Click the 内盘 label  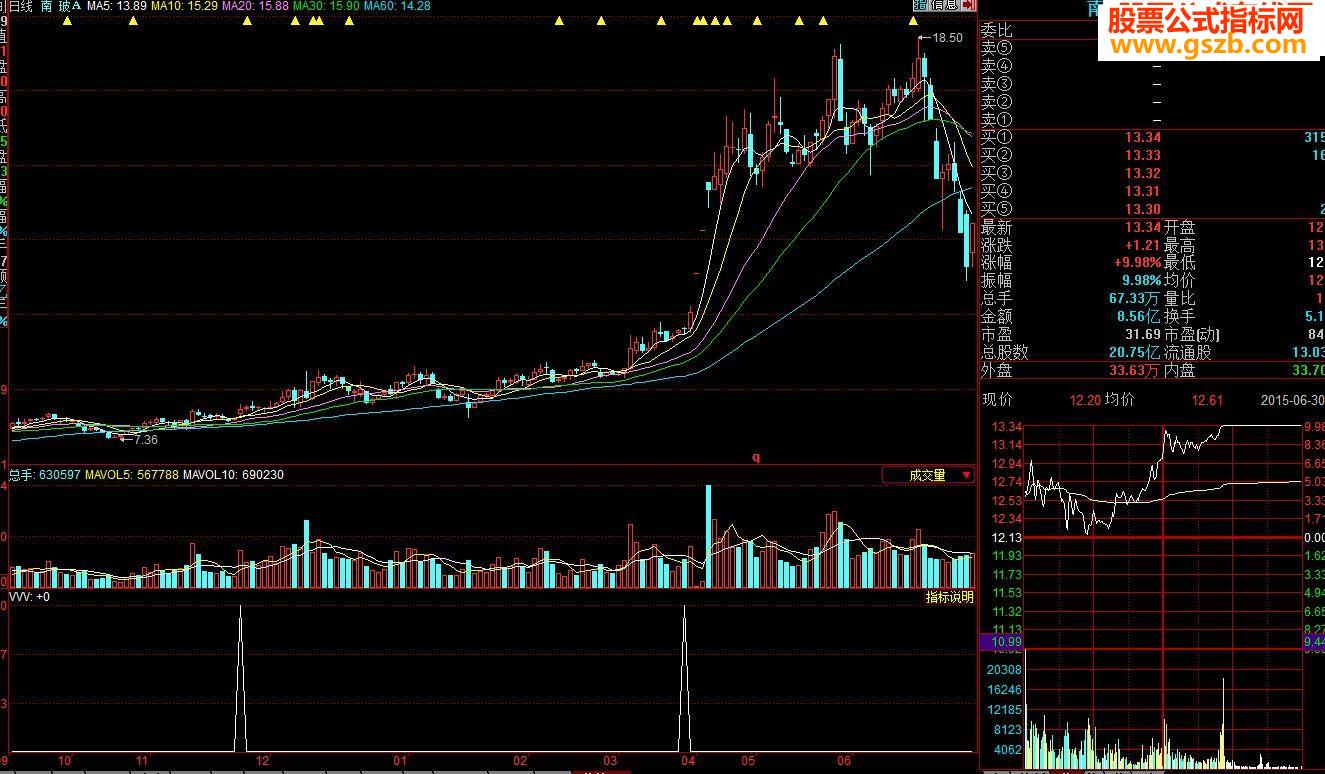coord(1180,371)
